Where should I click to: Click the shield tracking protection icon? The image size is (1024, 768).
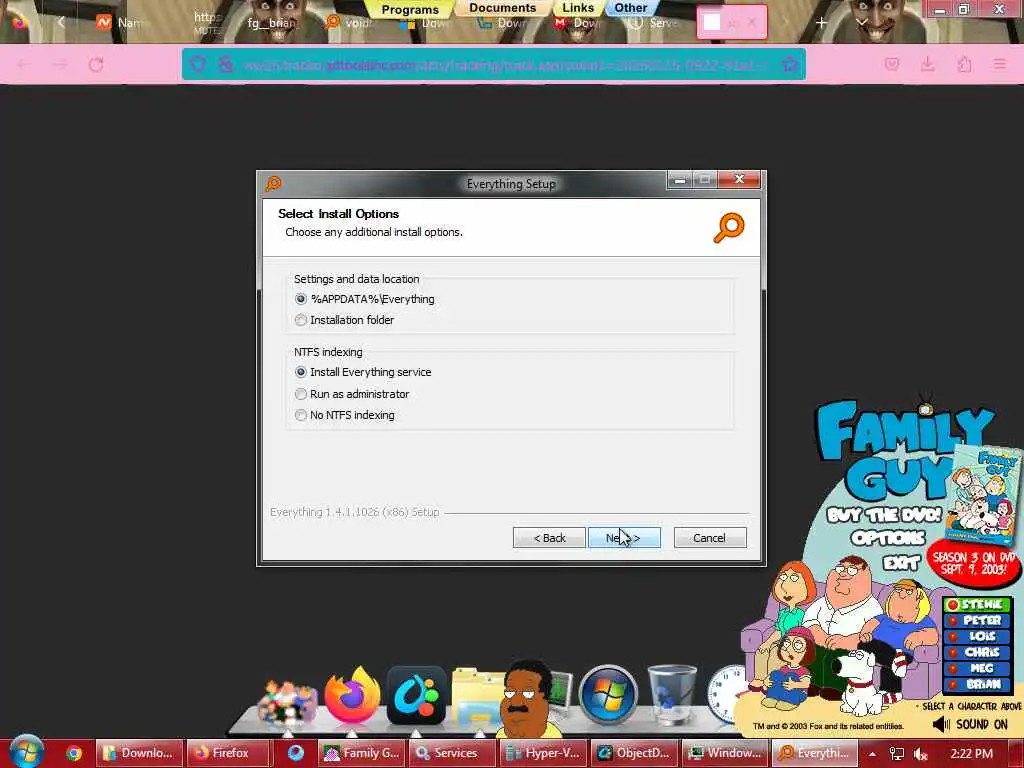pos(198,64)
